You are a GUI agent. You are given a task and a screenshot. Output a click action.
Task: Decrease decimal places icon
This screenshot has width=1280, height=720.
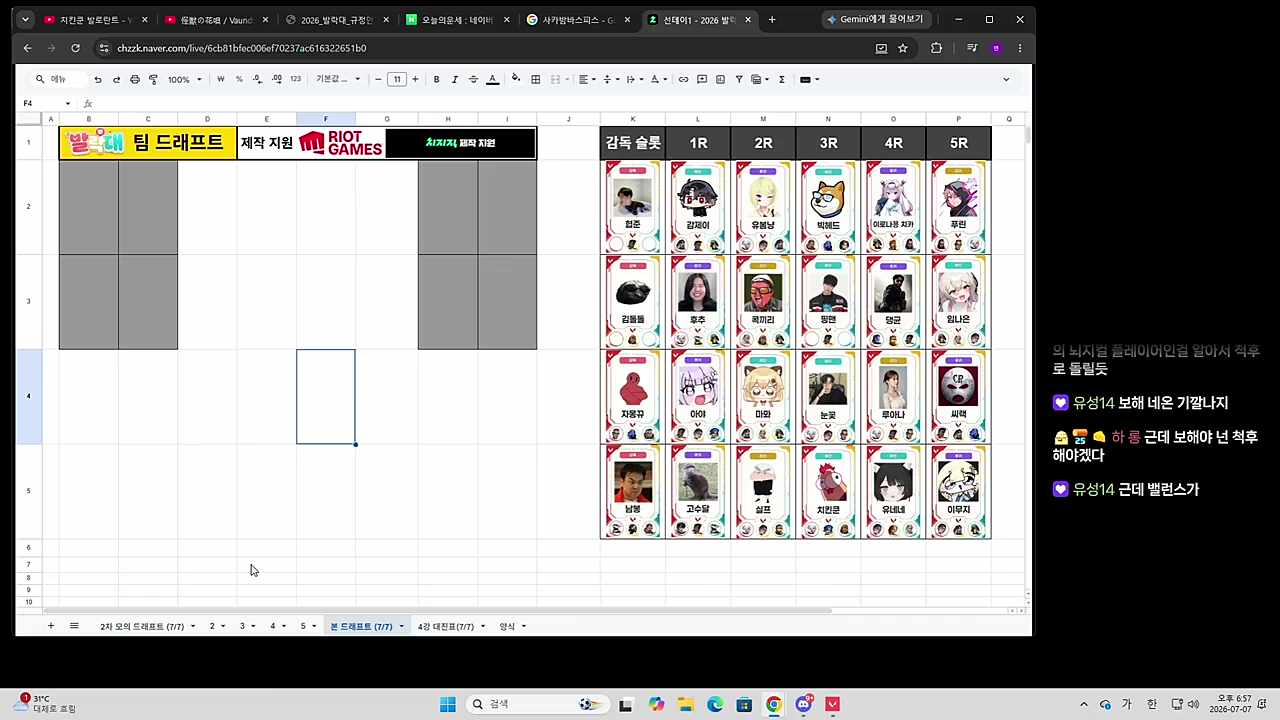pos(258,79)
